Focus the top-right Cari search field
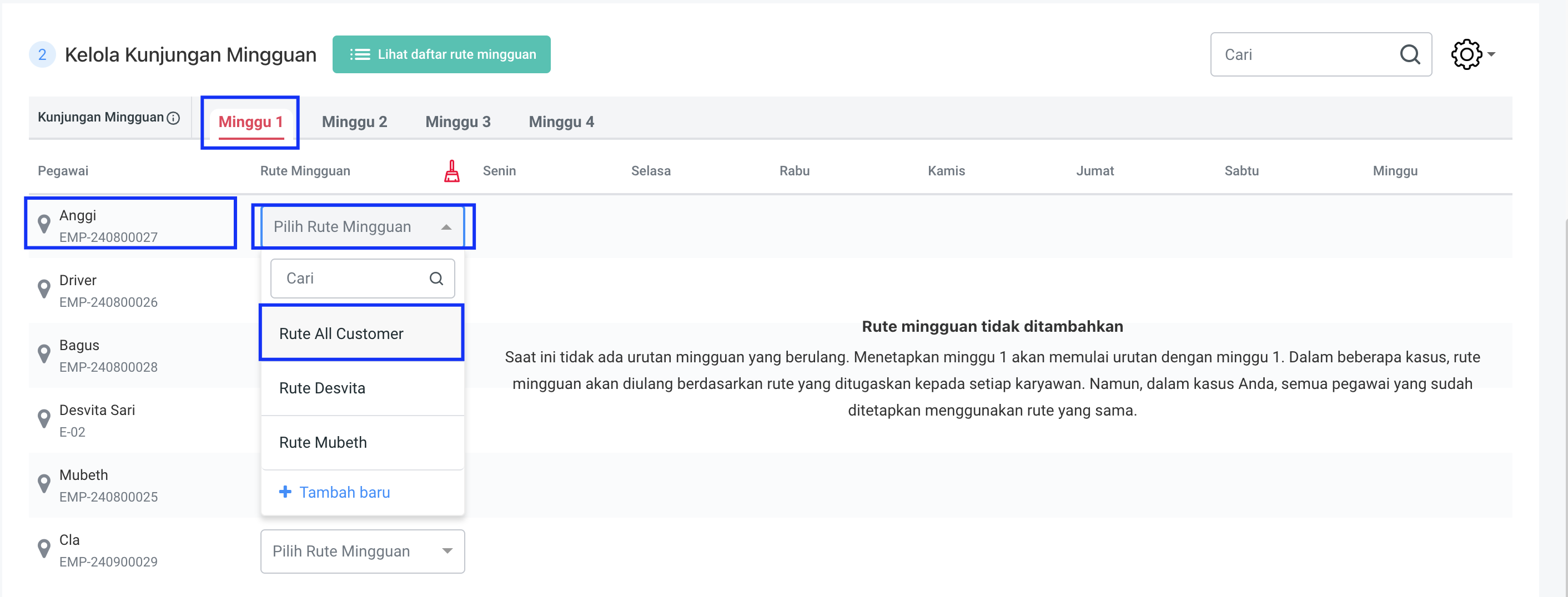 [x=1303, y=55]
